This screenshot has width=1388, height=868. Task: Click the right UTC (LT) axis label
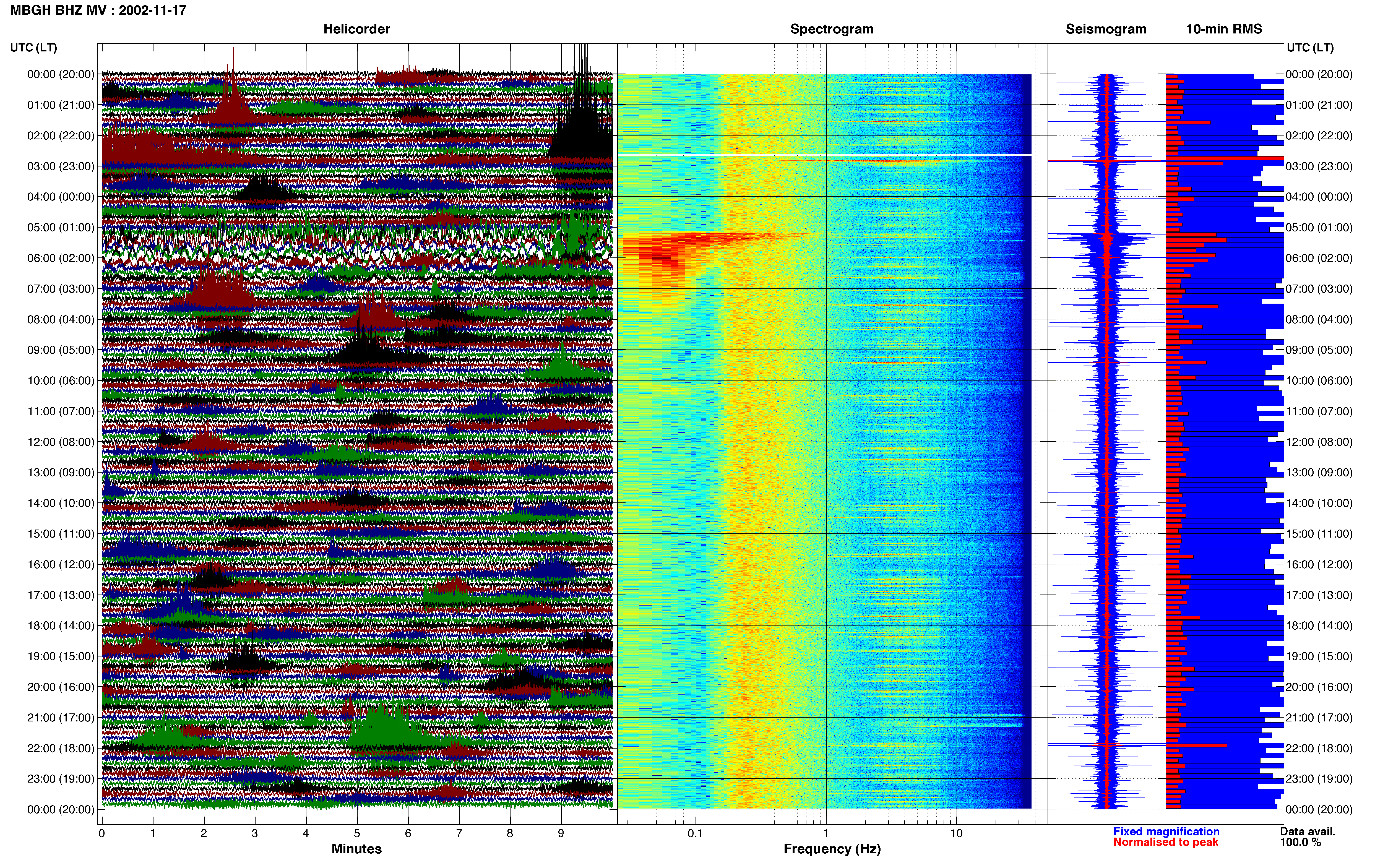pos(1310,47)
